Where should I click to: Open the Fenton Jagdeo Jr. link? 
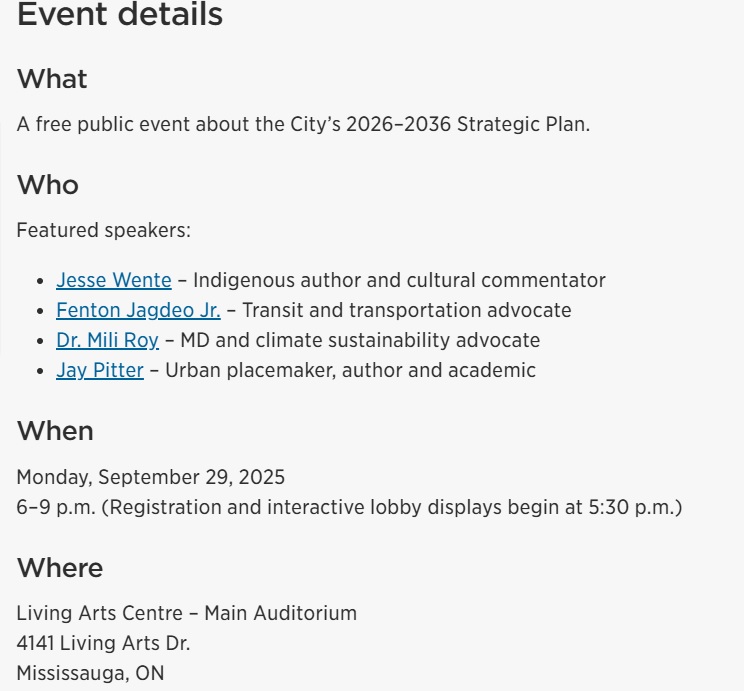pyautogui.click(x=138, y=310)
